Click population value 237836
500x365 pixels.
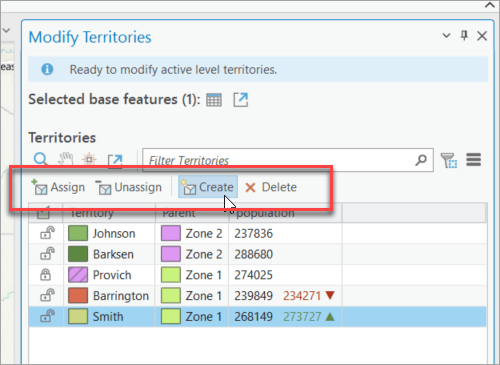[254, 234]
